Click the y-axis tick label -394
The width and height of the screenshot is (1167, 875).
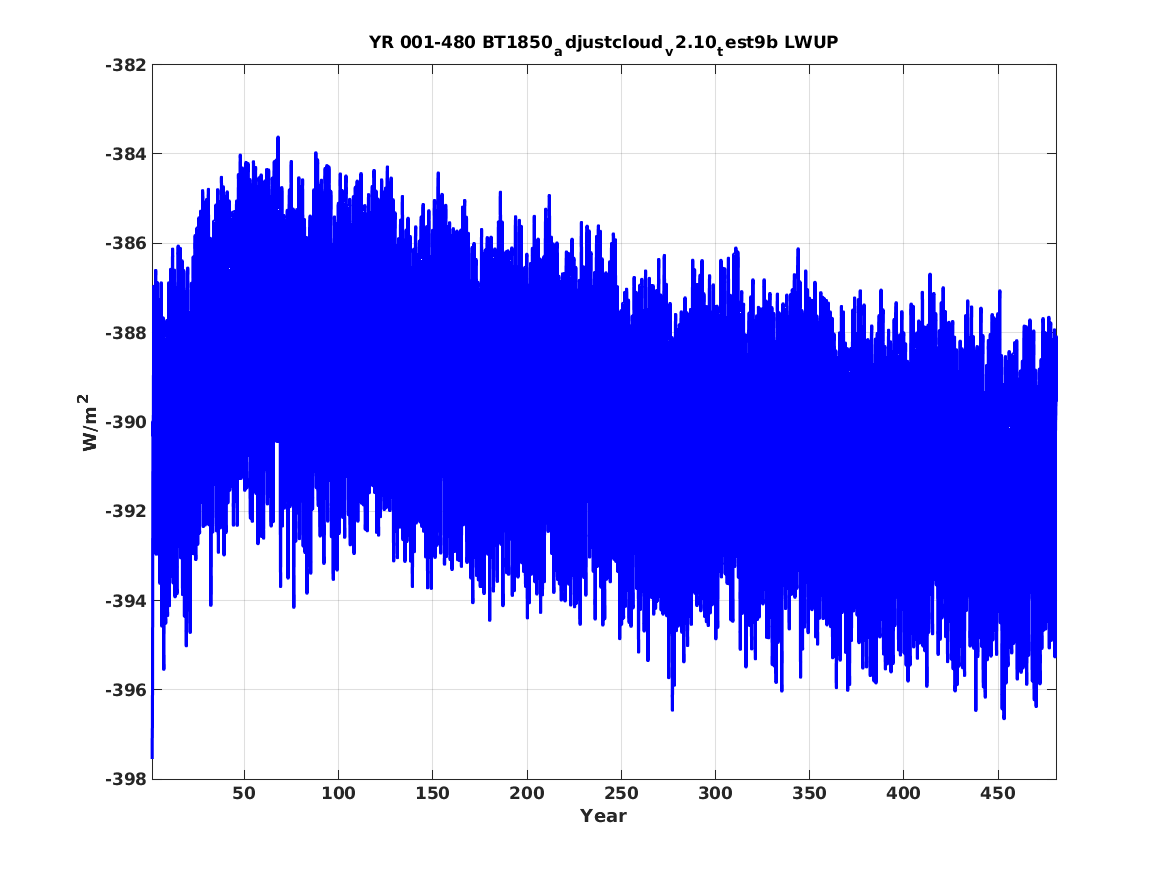click(126, 600)
